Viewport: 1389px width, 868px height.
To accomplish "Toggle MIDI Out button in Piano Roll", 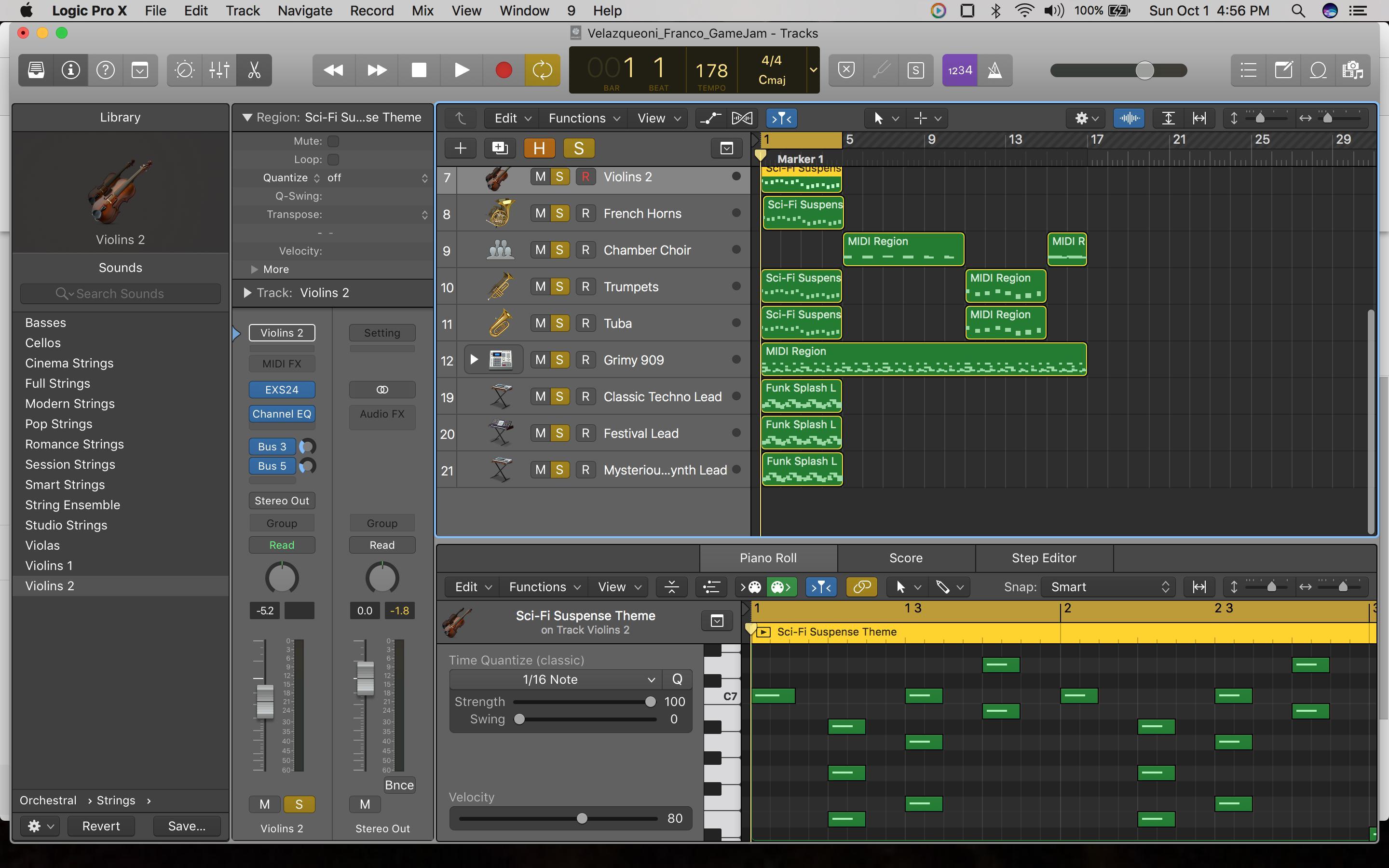I will click(x=782, y=587).
